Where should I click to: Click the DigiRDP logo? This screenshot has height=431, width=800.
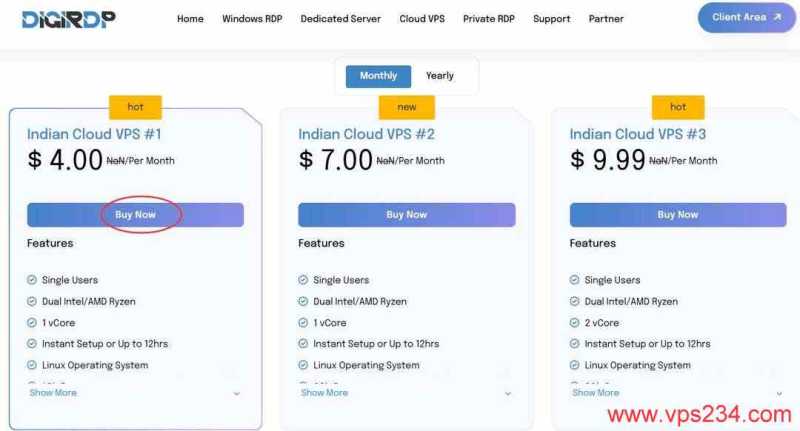click(68, 18)
